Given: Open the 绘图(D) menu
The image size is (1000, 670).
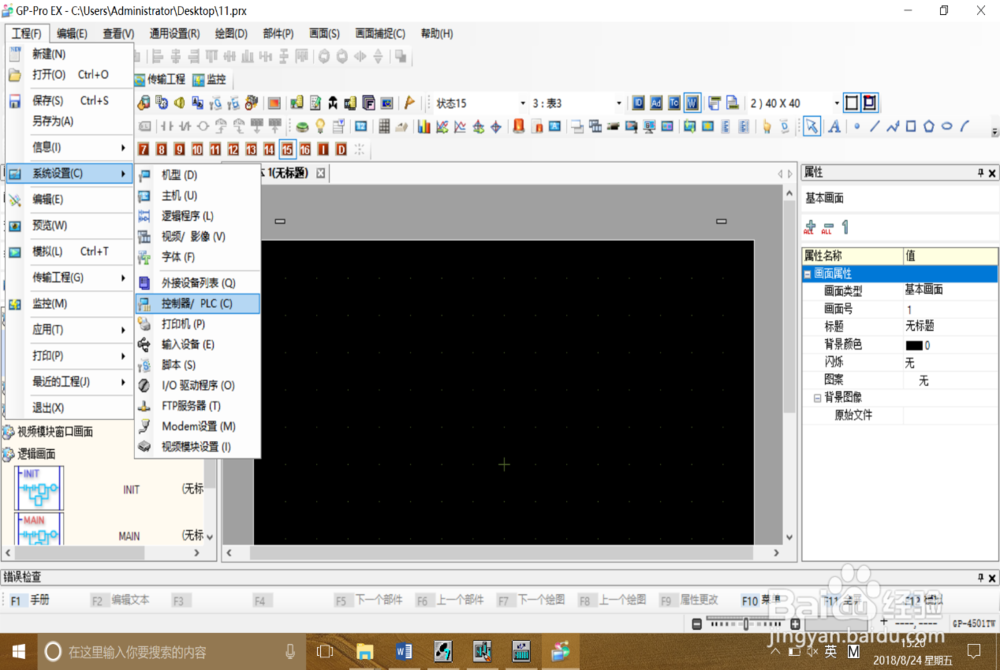Looking at the screenshot, I should (x=231, y=33).
